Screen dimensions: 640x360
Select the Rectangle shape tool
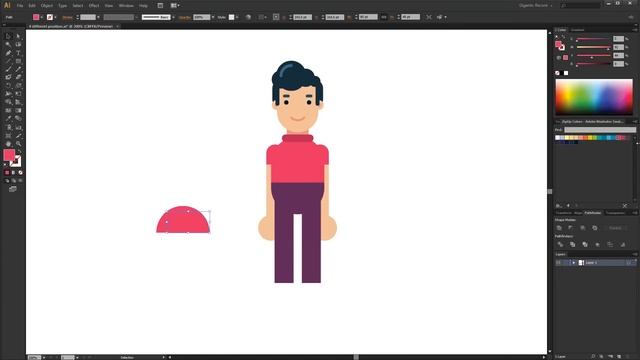pos(18,61)
